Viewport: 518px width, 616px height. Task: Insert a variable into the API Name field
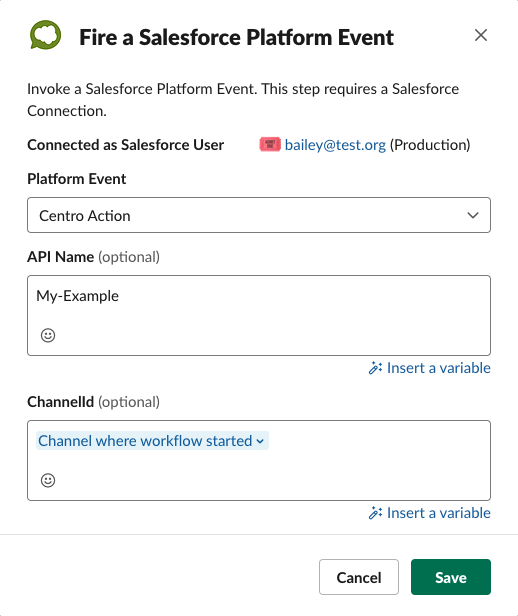click(429, 368)
